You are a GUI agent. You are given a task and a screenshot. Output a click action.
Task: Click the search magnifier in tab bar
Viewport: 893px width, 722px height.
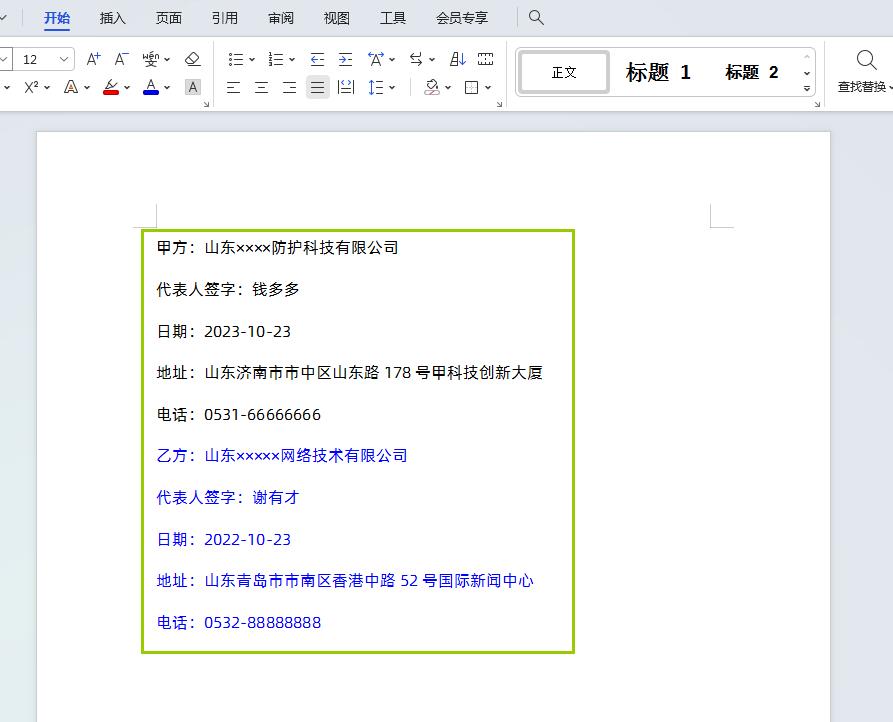coord(536,17)
